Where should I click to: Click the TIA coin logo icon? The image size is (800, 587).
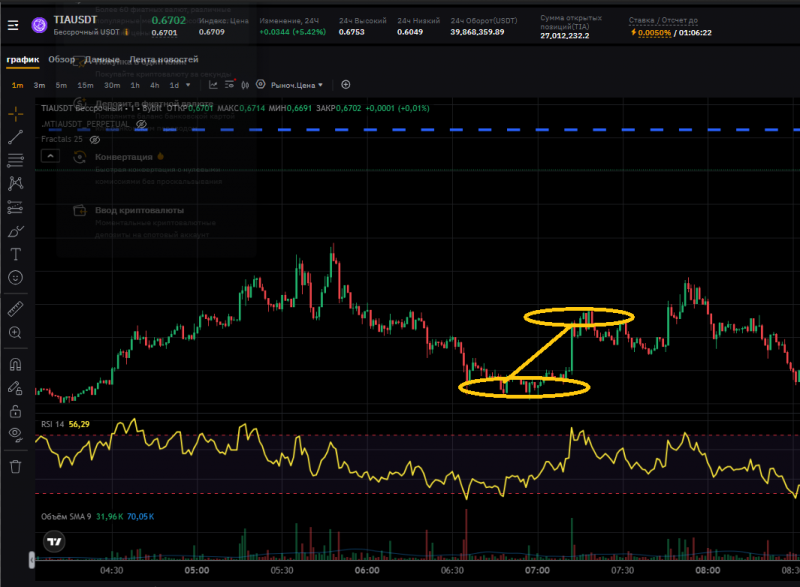(39, 24)
